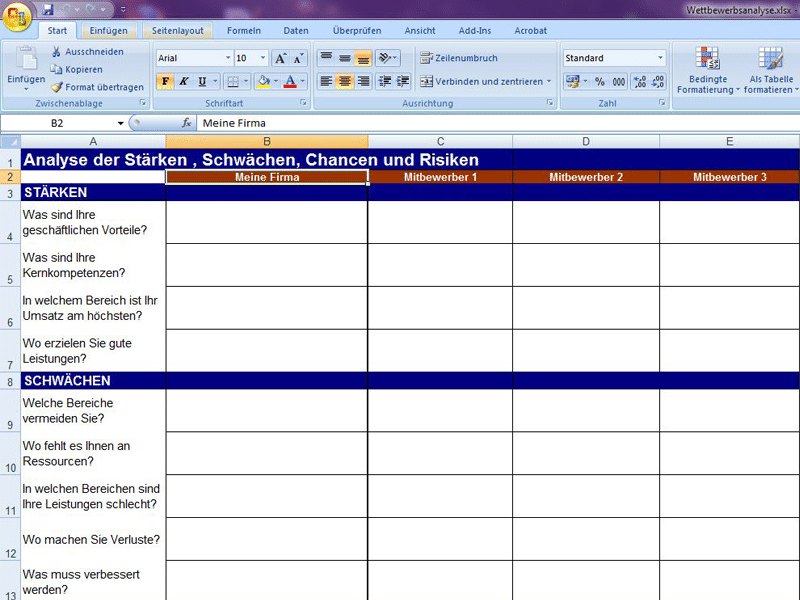Switch to the Seitenlayout tab
Screen dimensions: 800x600
[177, 31]
